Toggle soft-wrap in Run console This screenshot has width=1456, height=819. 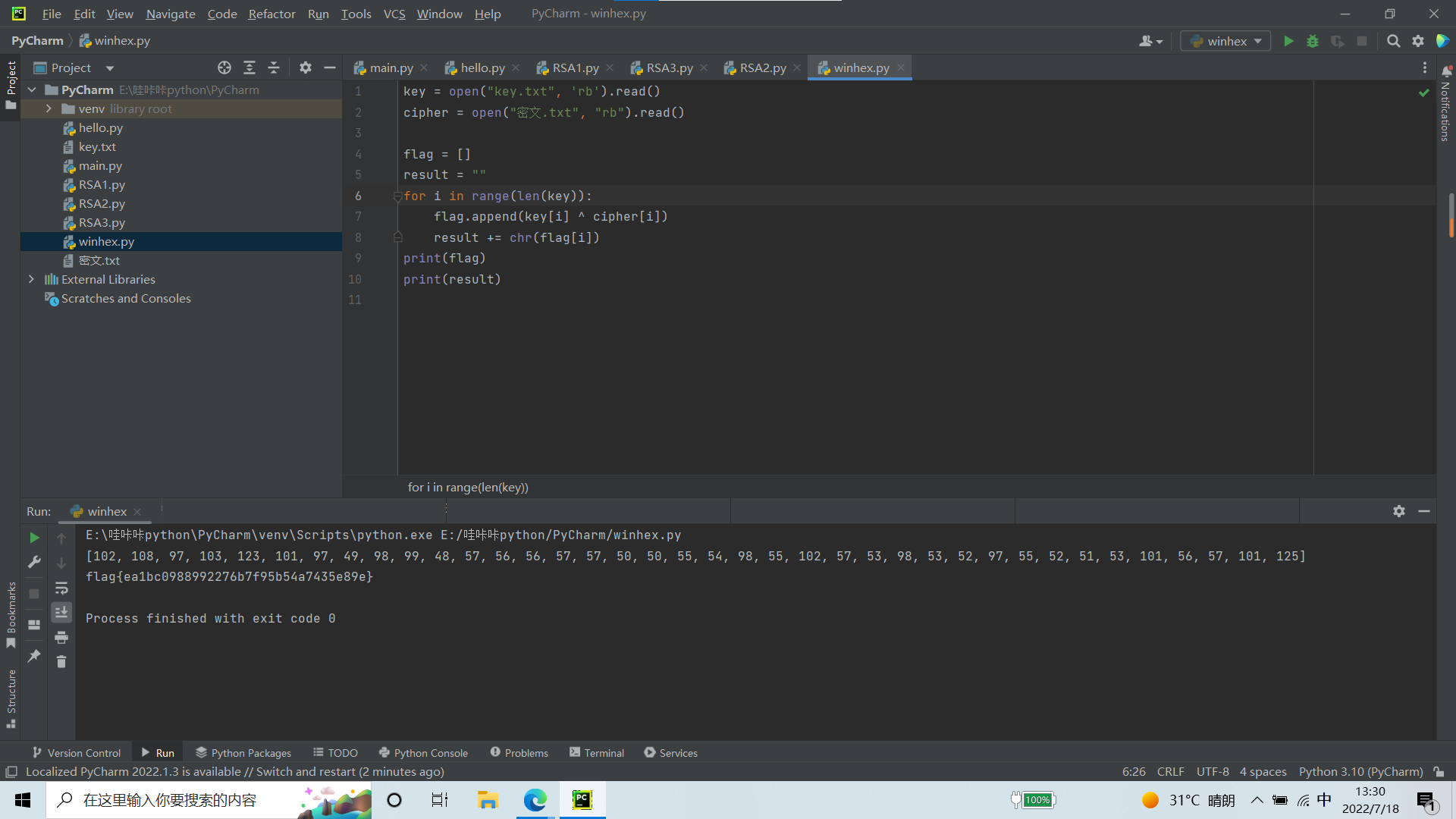pos(61,588)
